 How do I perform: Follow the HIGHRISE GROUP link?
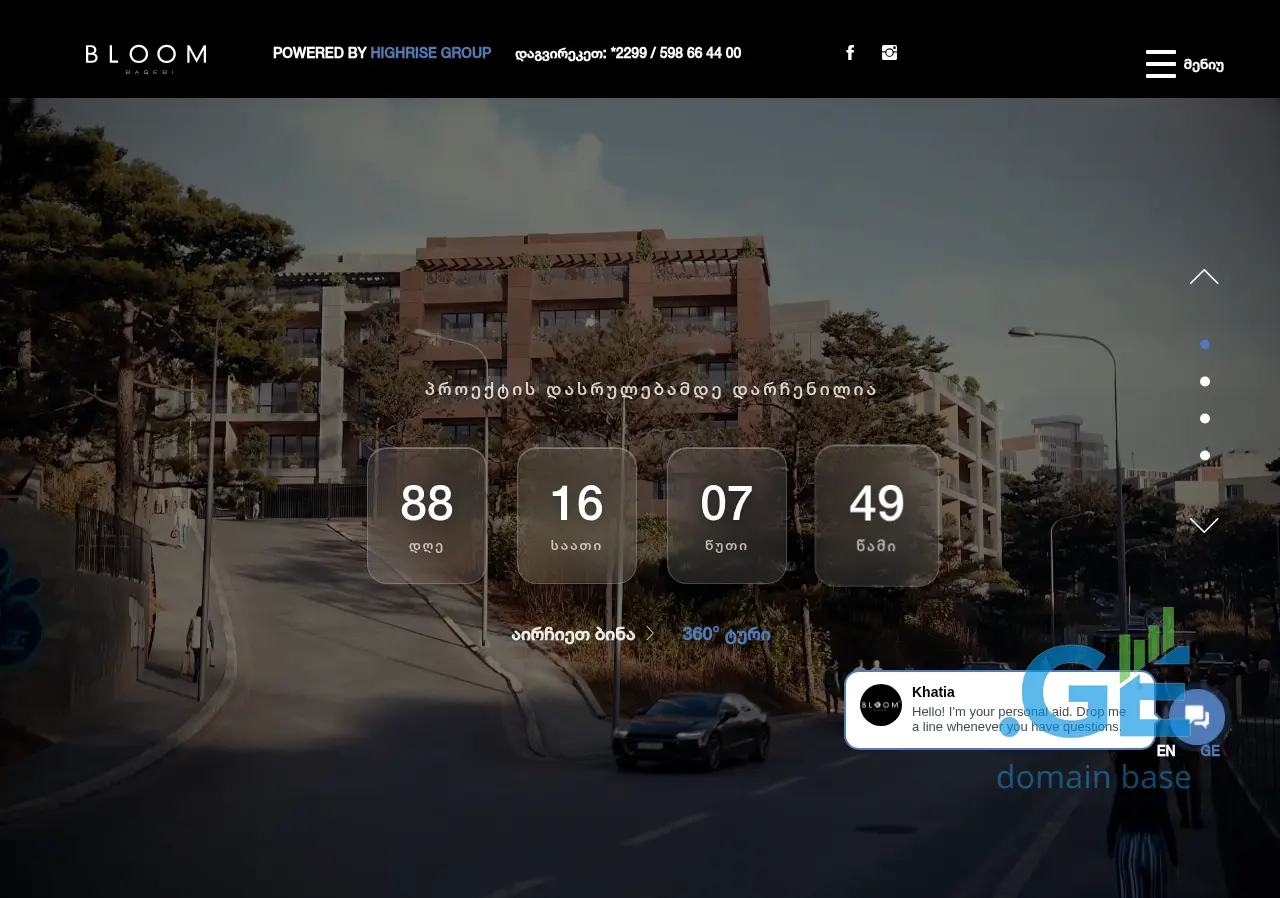click(430, 53)
